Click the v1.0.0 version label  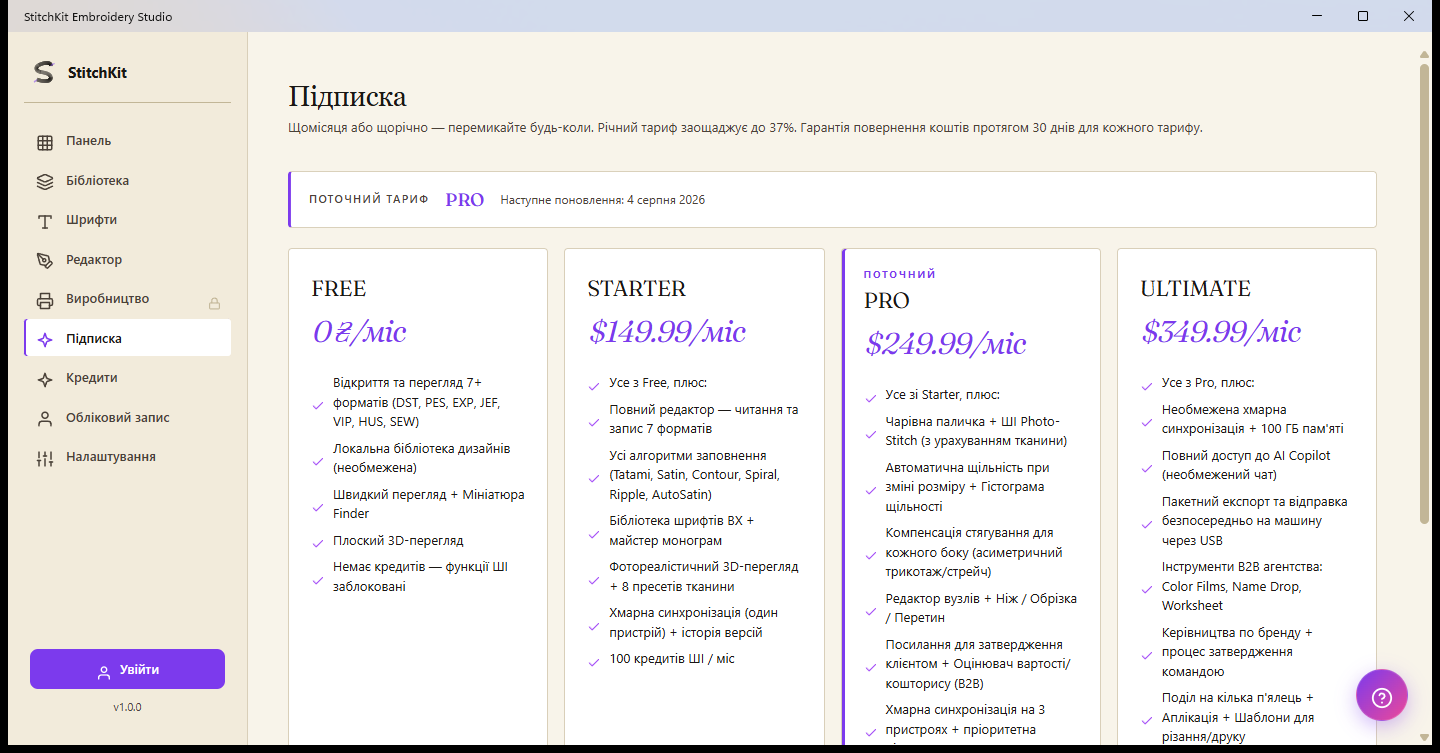coord(127,707)
